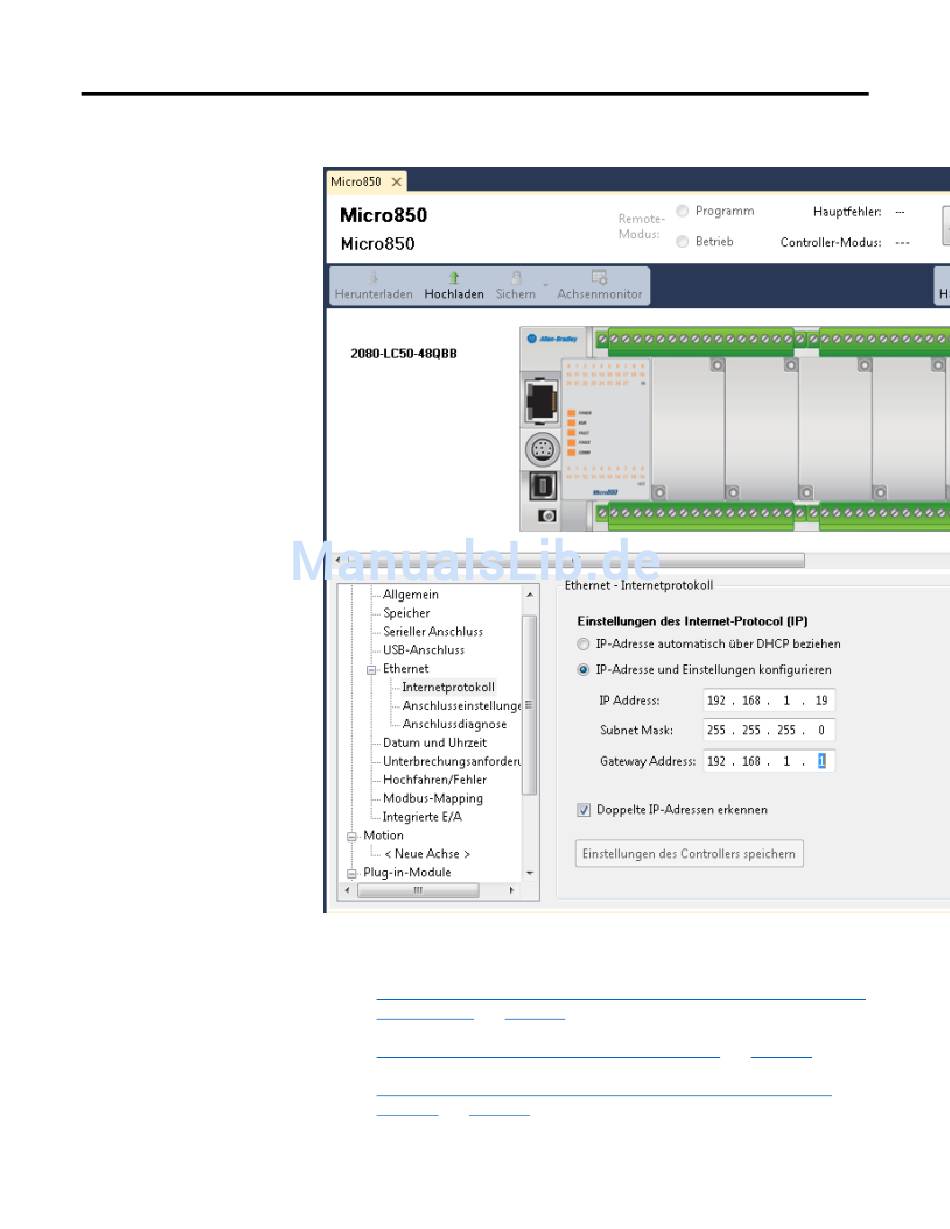Select the Plug-in-Module tree entry
The width and height of the screenshot is (950, 1229).
[407, 872]
